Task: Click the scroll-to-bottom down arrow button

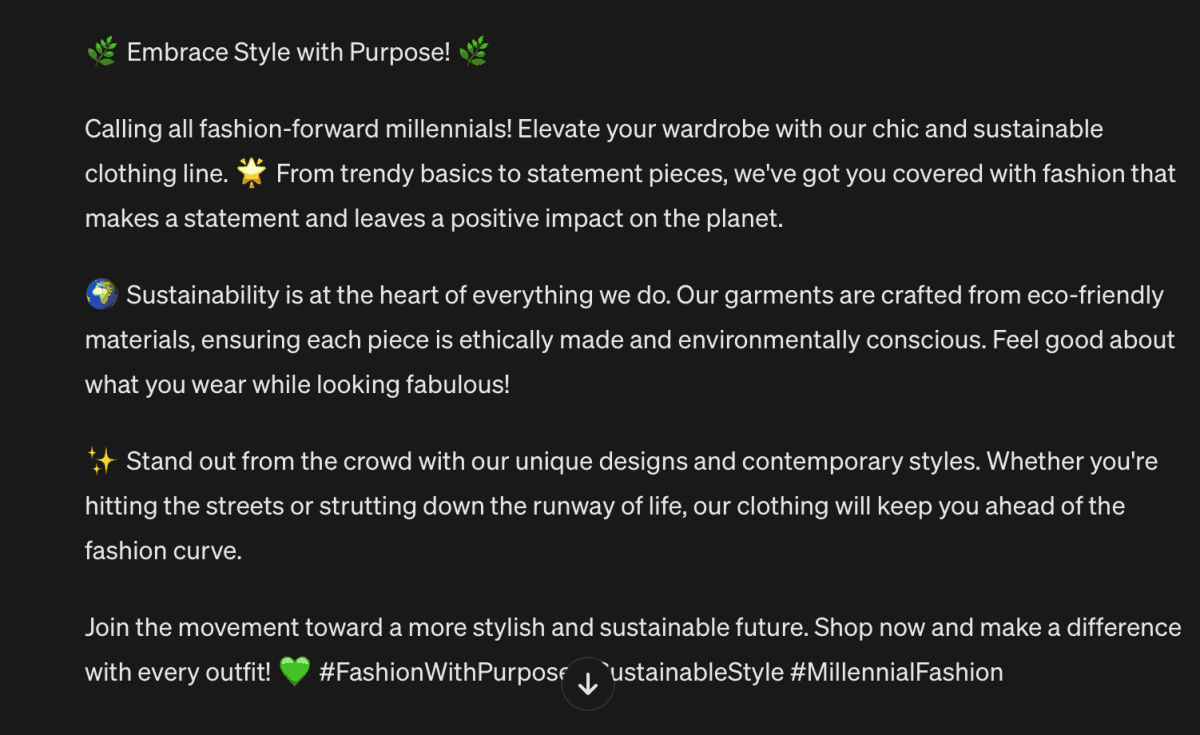Action: tap(588, 684)
